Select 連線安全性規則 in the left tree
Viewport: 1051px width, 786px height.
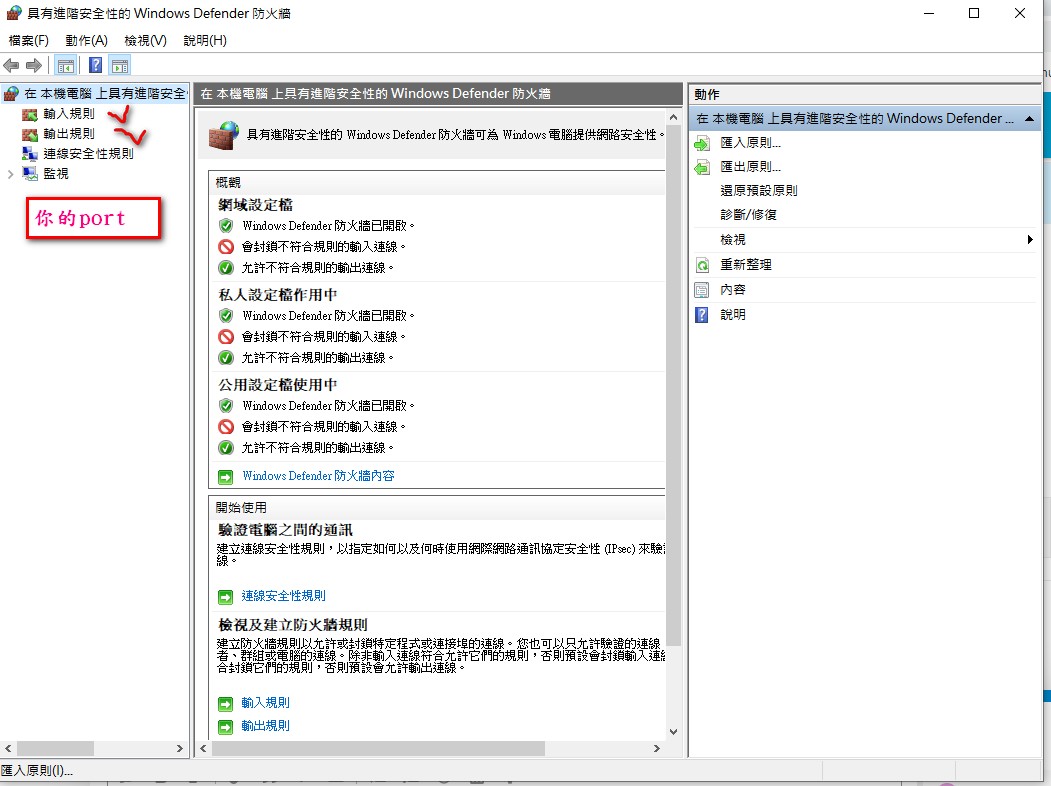[x=88, y=154]
